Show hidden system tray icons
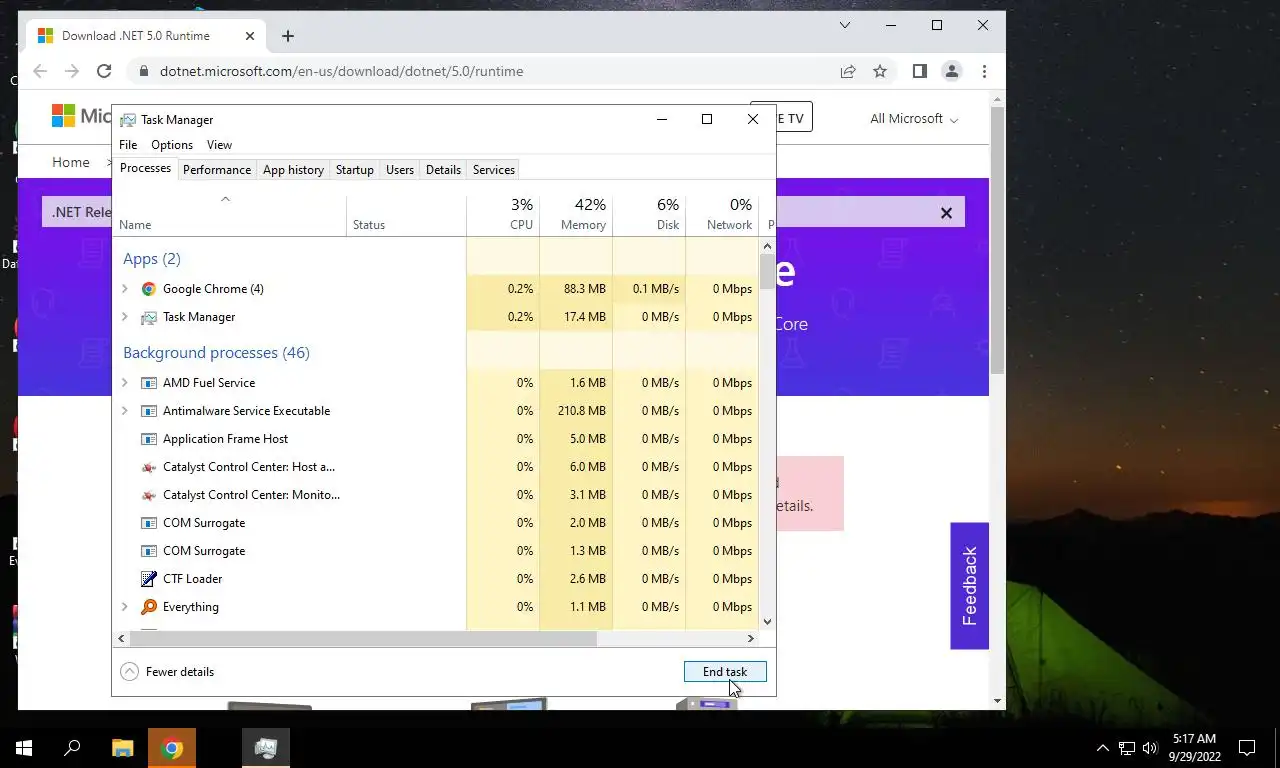Image resolution: width=1280 pixels, height=768 pixels. (1103, 748)
